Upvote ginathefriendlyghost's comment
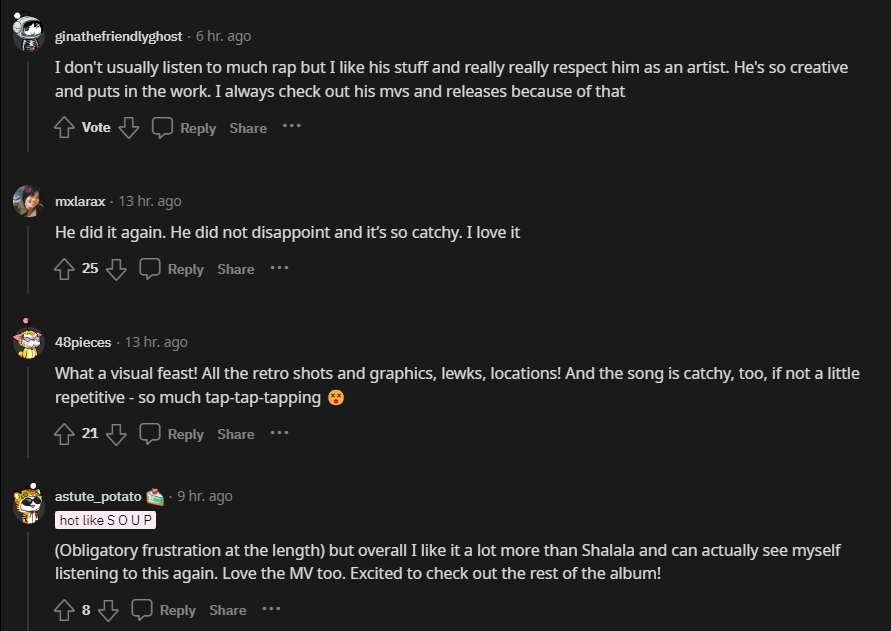The image size is (891, 631). (65, 128)
